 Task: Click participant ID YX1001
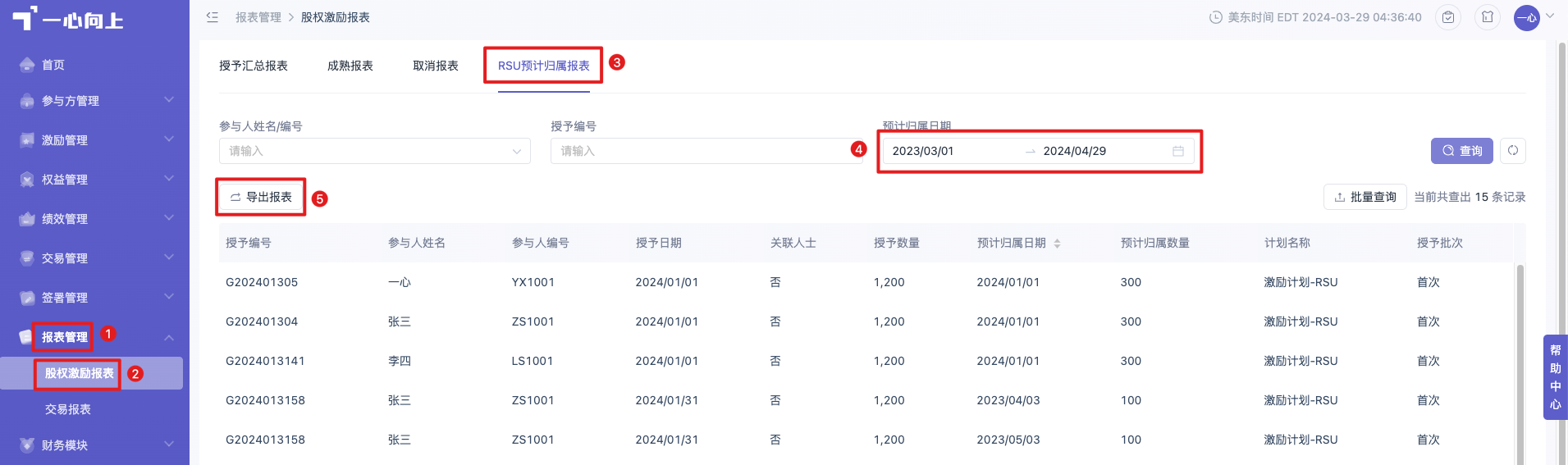point(533,282)
